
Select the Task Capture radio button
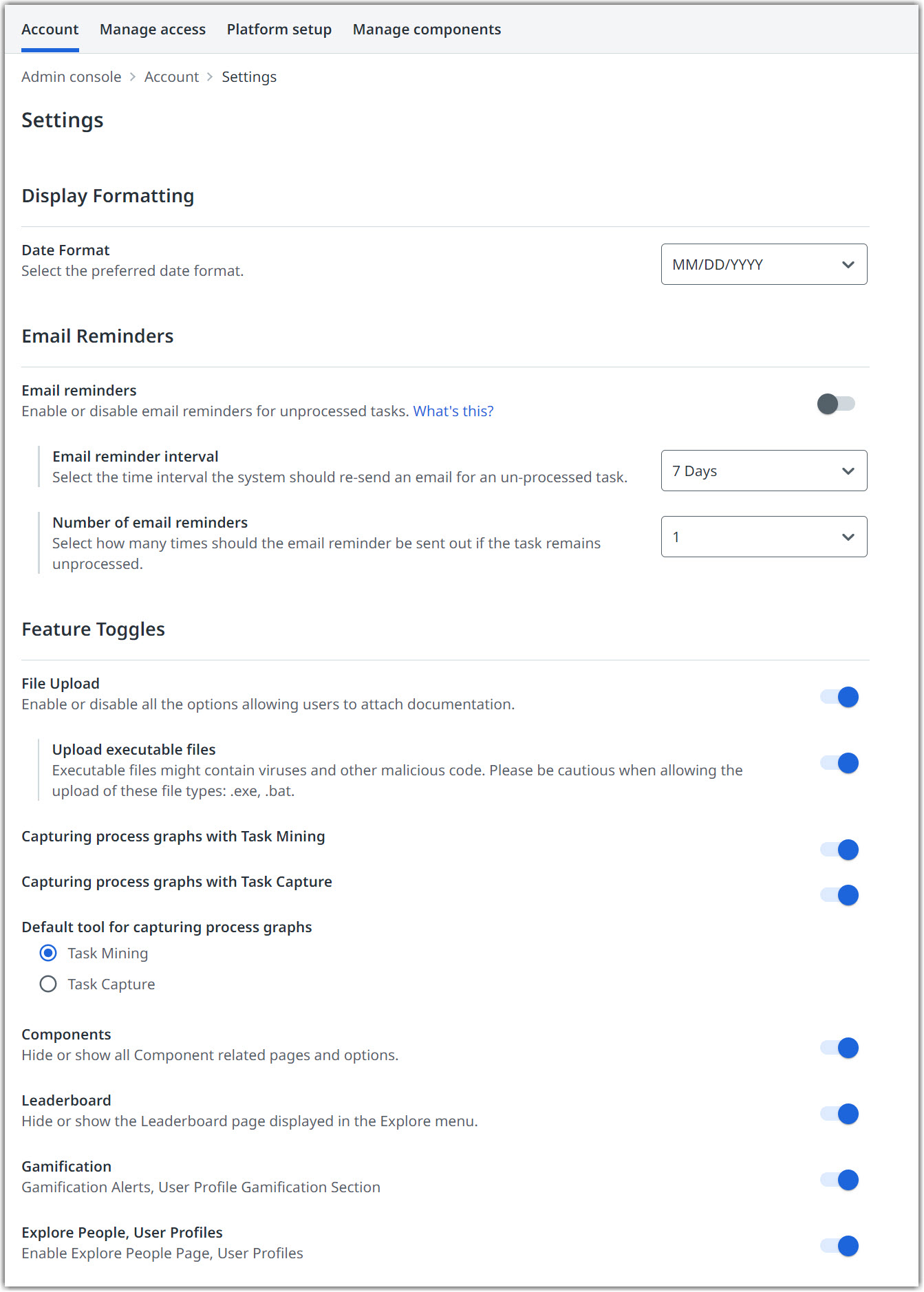click(48, 984)
